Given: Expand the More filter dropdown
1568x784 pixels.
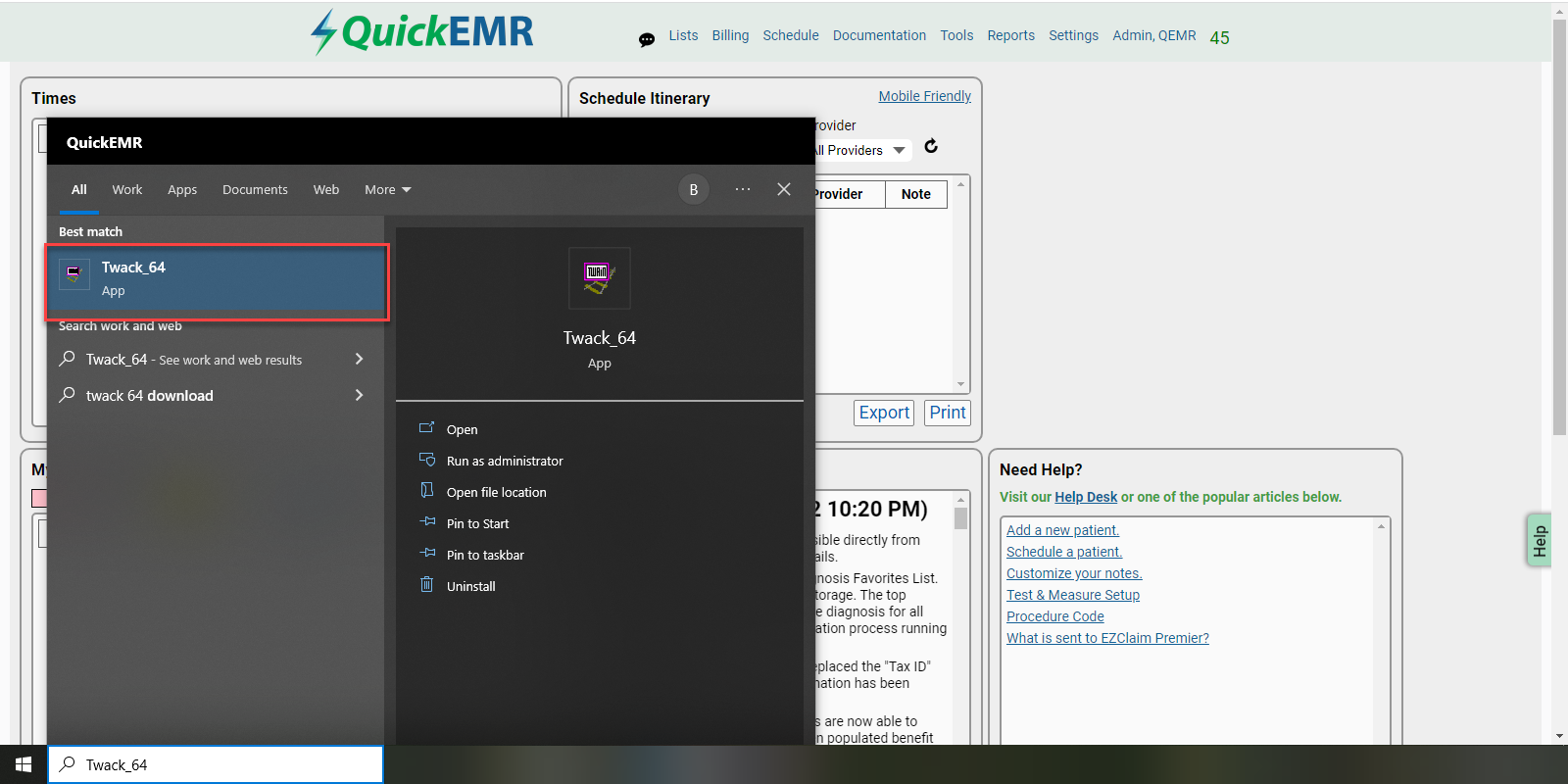Looking at the screenshot, I should tap(388, 189).
